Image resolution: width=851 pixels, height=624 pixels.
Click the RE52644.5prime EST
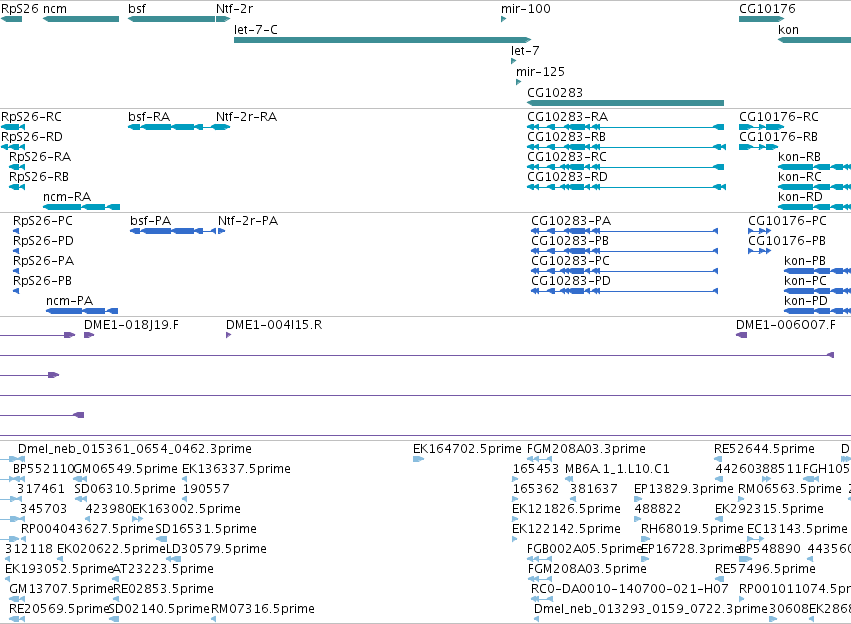(x=764, y=449)
